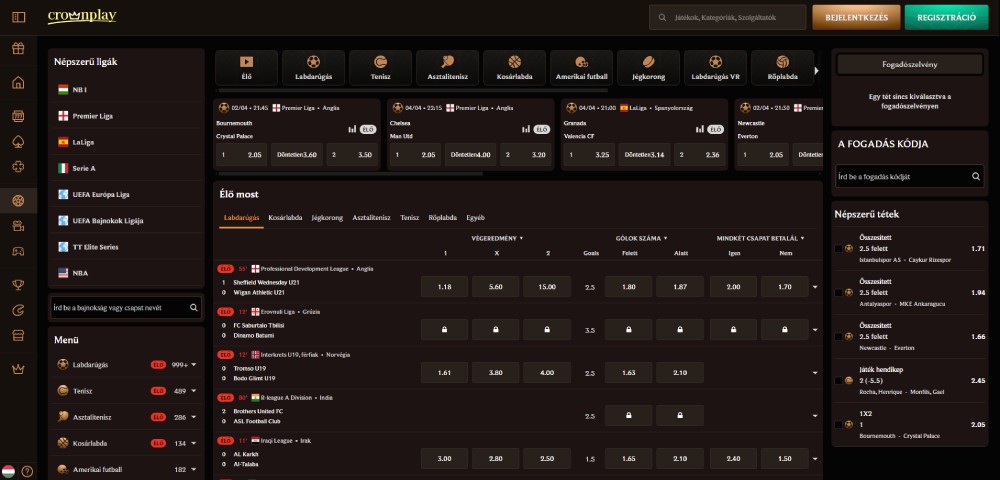Image resolution: width=1000 pixels, height=480 pixels.
Task: Open the VÉGEREDMÉNY market dropdown
Action: (x=497, y=239)
